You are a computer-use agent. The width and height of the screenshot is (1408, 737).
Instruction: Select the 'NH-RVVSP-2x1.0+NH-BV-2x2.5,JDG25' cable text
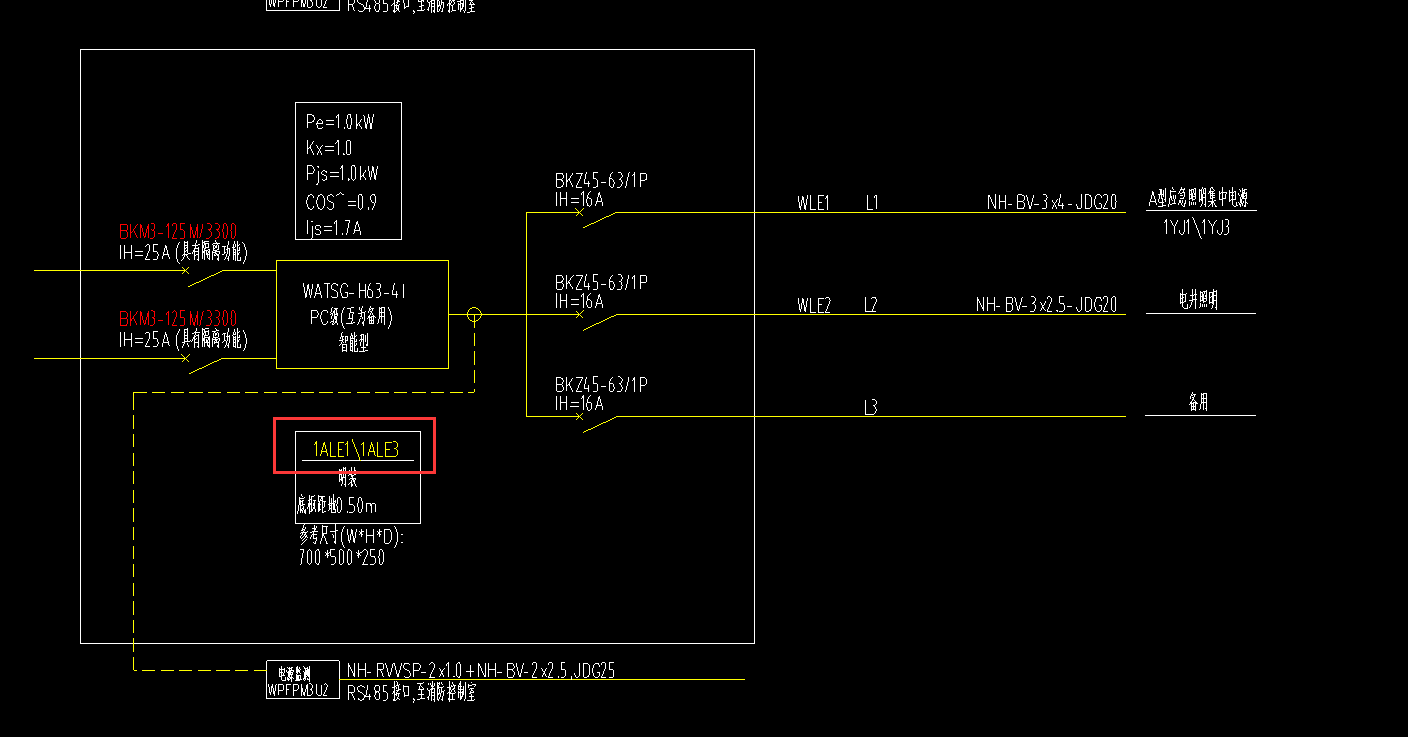[x=481, y=670]
